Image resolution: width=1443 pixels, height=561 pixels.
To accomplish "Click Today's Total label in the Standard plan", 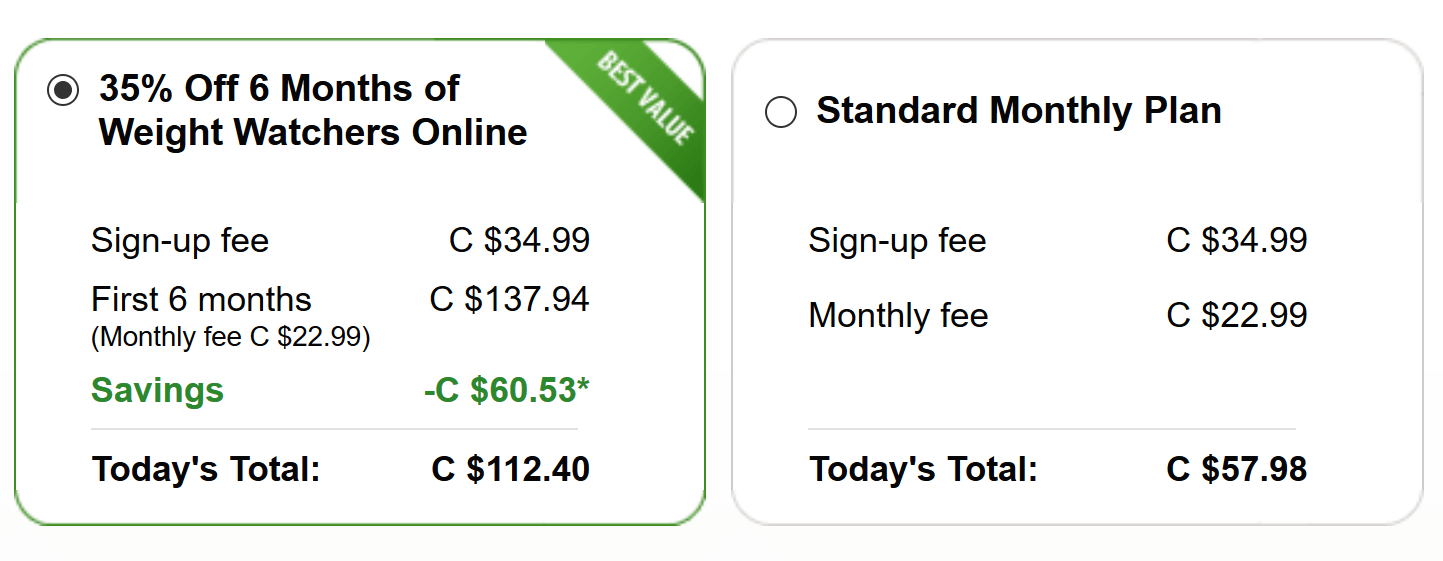I will 923,469.
